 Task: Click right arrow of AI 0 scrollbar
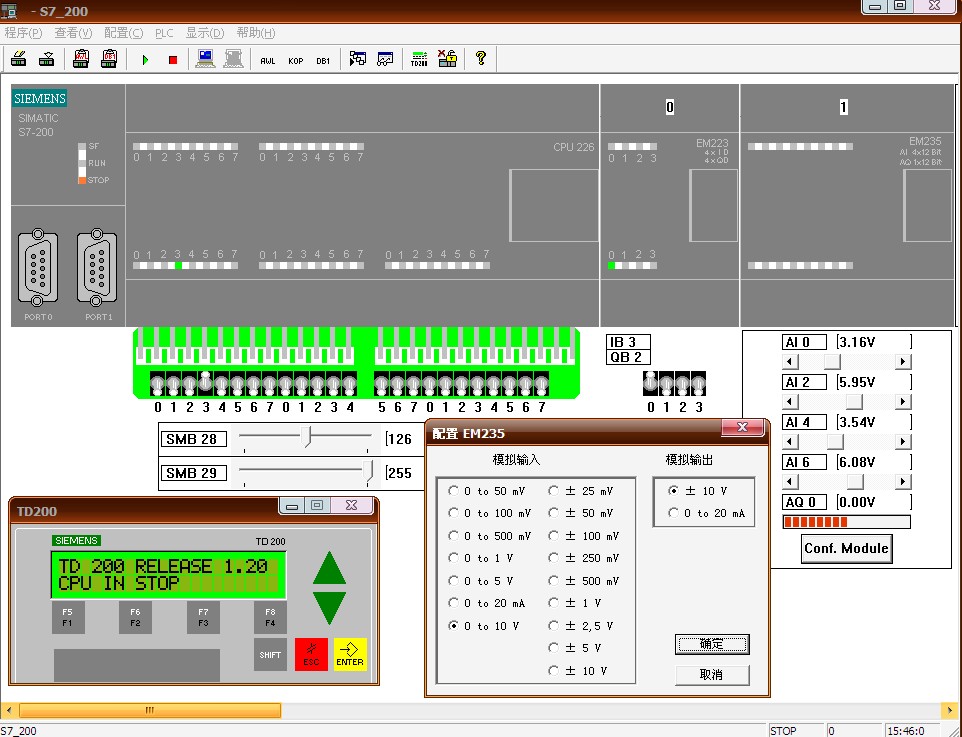tap(903, 362)
